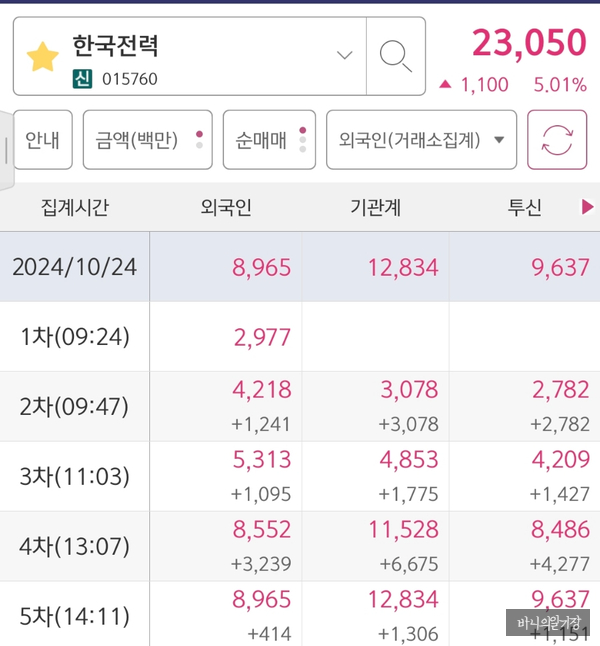
Task: Toggle 순매매 display mode switch
Action: click(x=269, y=140)
